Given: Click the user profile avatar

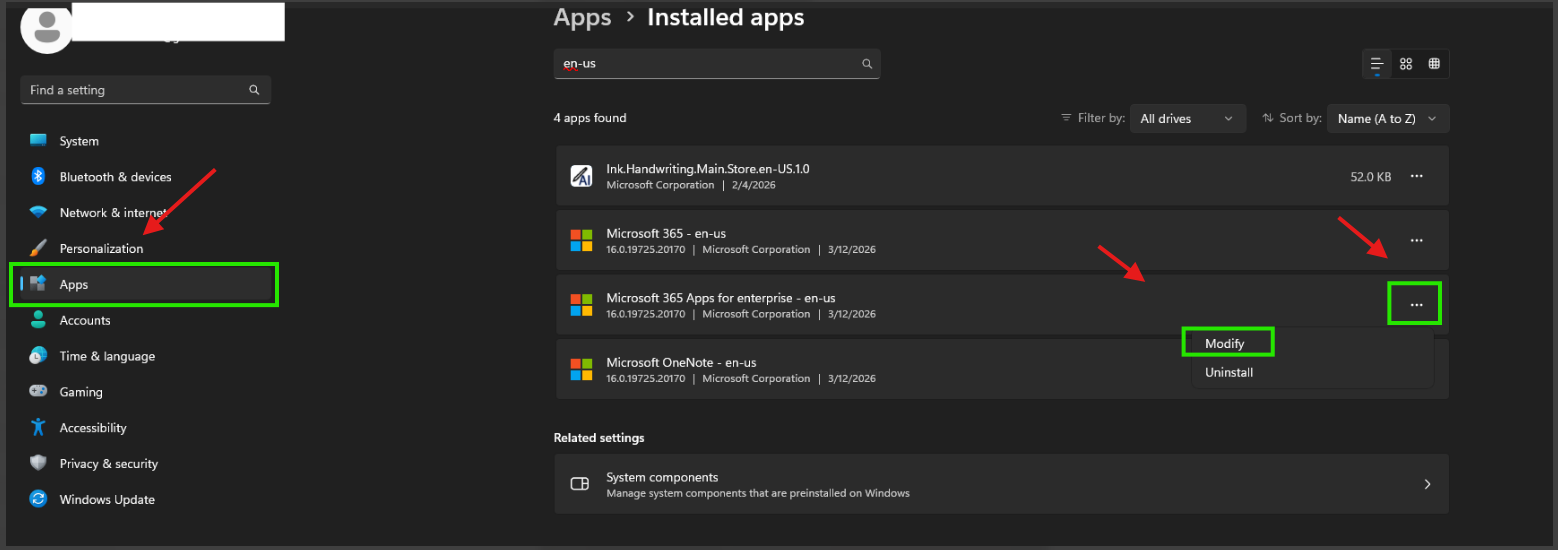Looking at the screenshot, I should 46,29.
